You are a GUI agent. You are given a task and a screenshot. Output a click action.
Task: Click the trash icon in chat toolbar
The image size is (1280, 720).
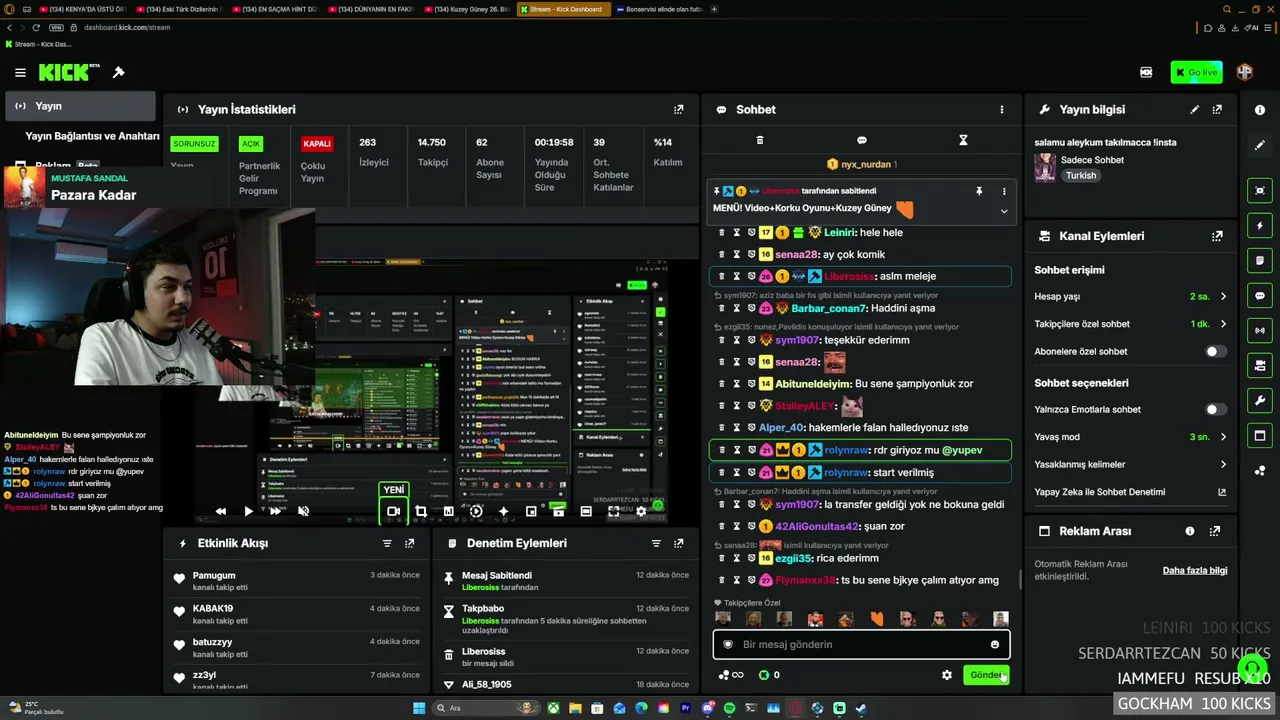tap(760, 140)
